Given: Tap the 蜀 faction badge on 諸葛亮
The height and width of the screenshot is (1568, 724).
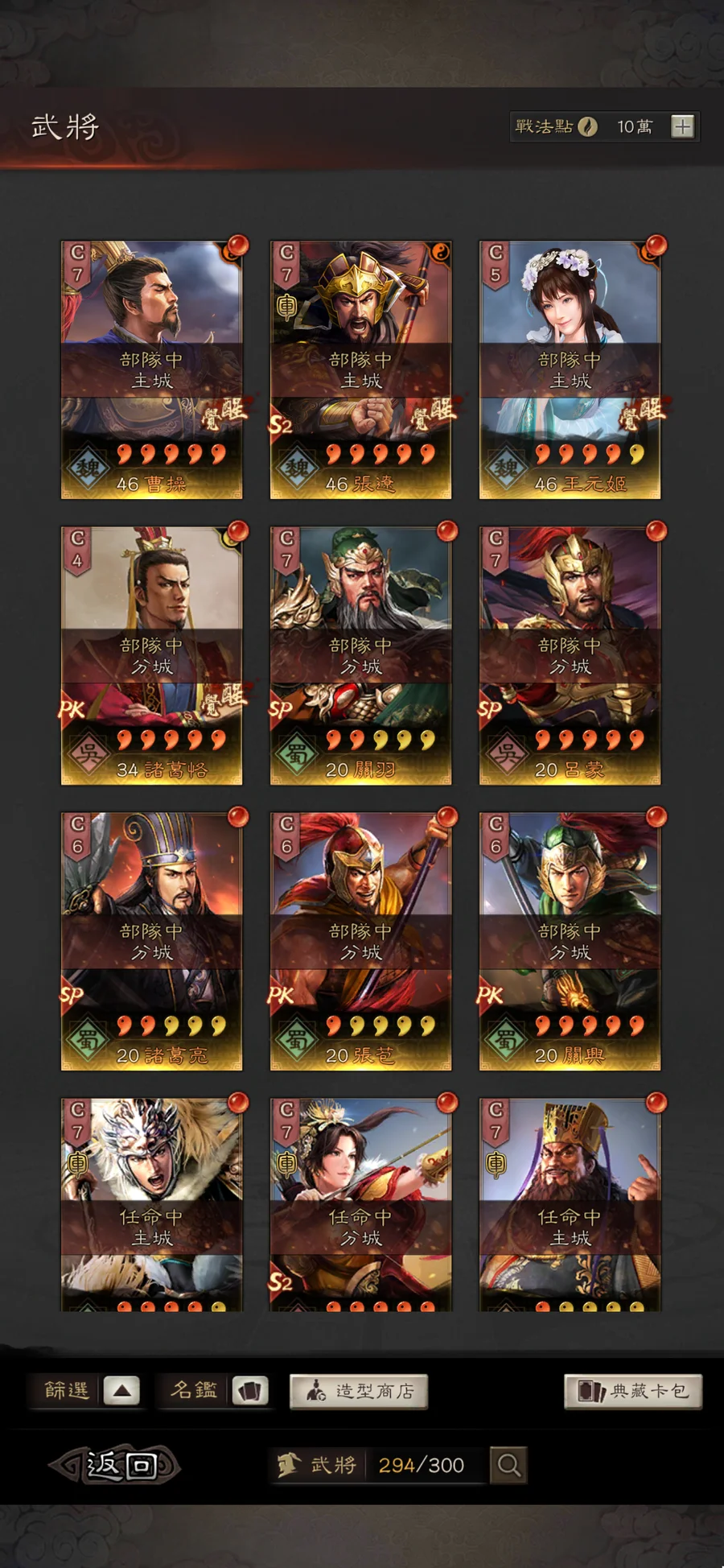Looking at the screenshot, I should pos(87,1038).
